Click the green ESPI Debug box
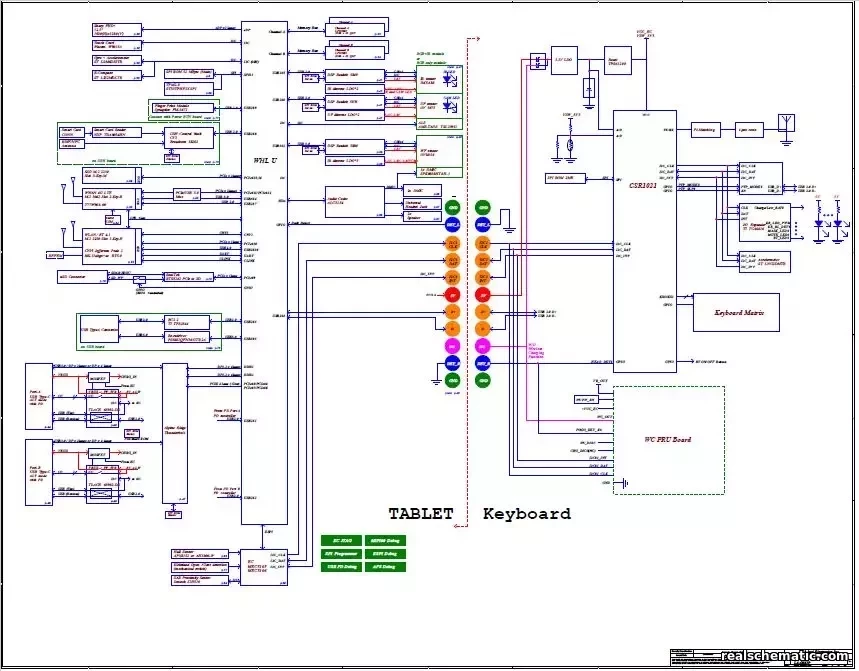This screenshot has width=859, height=671. click(385, 554)
